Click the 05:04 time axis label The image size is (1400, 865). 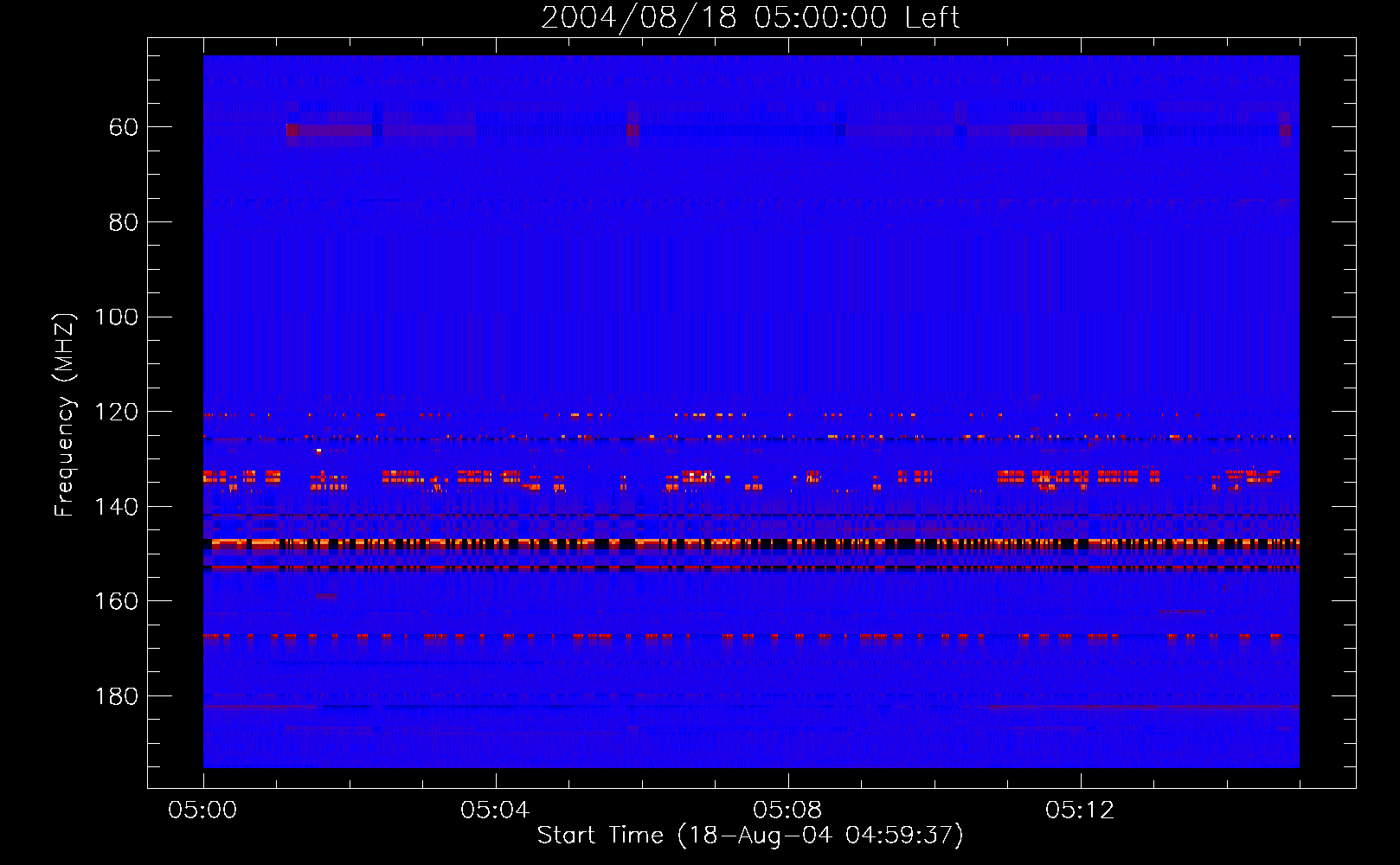pos(495,810)
